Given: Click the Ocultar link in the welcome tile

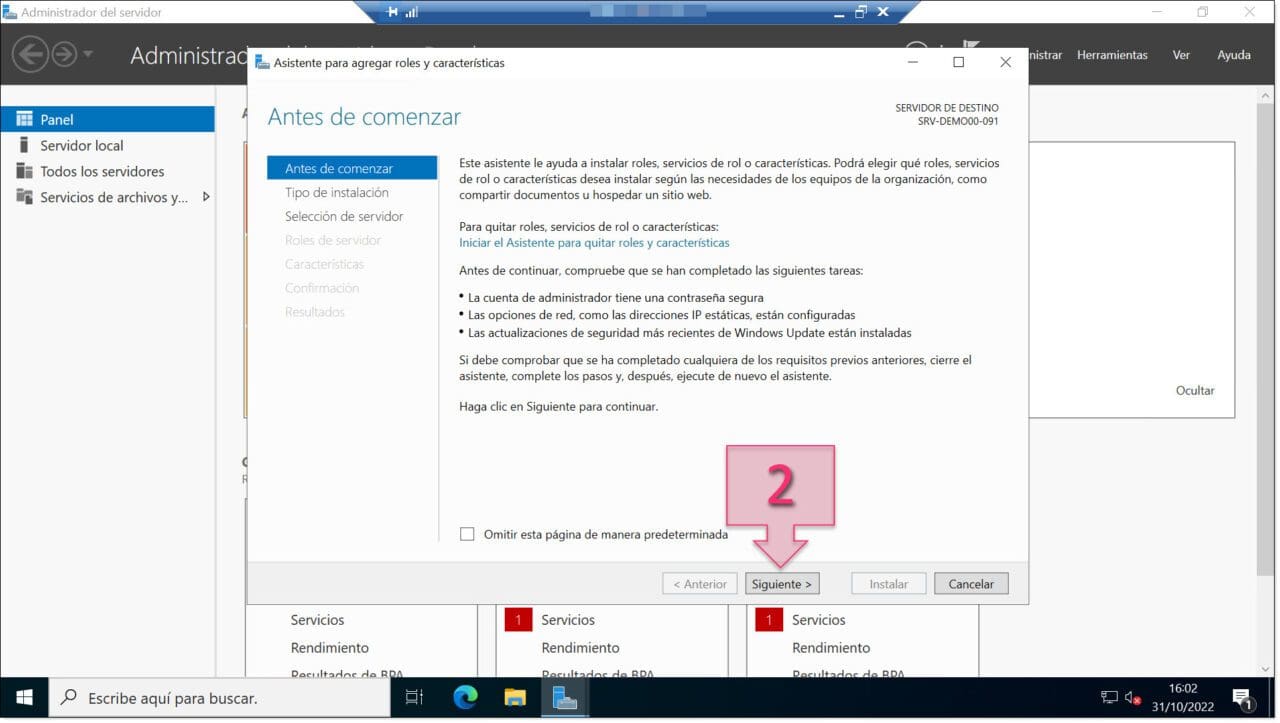Looking at the screenshot, I should [x=1195, y=391].
